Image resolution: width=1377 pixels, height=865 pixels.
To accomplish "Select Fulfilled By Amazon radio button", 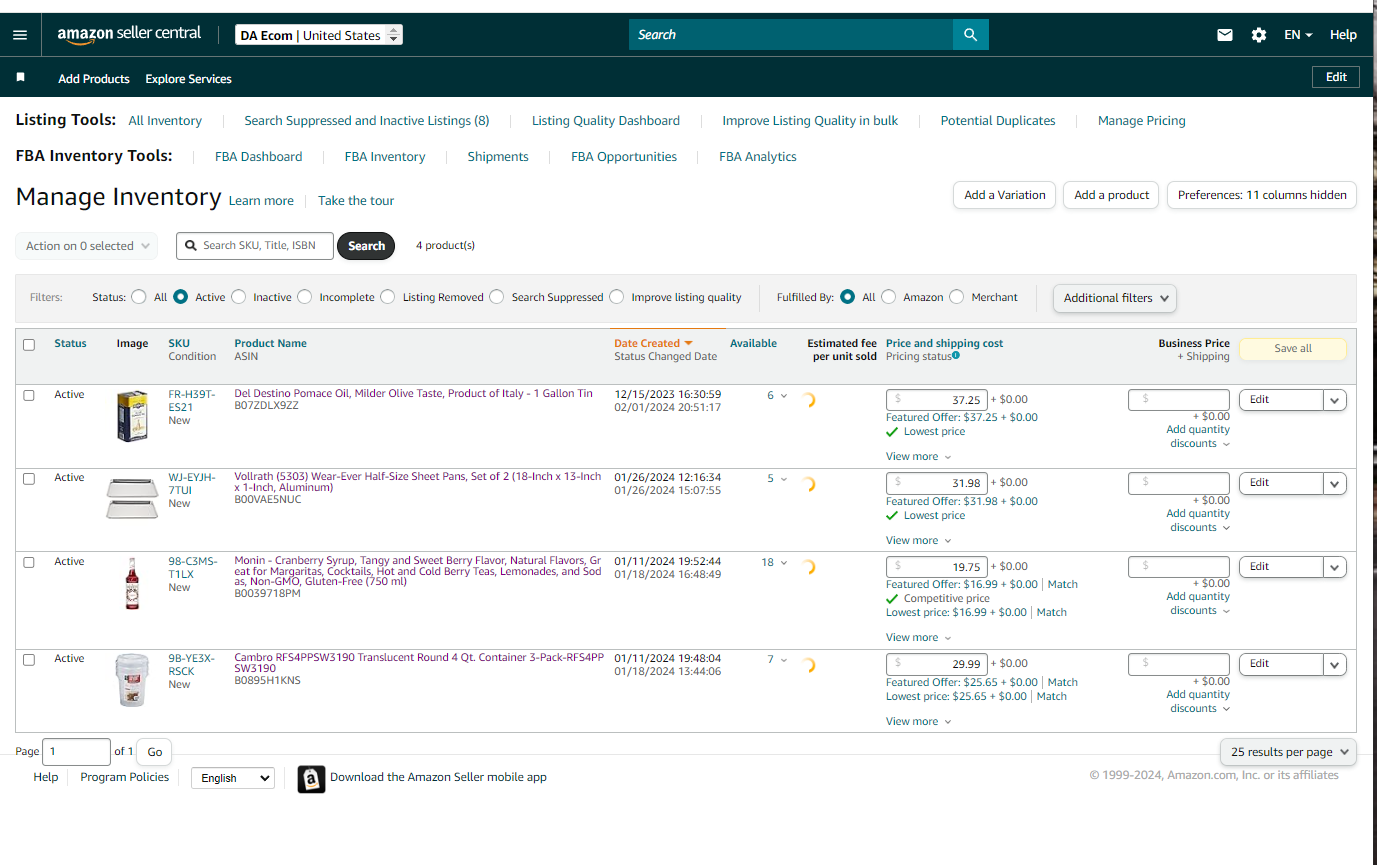I will coord(889,297).
